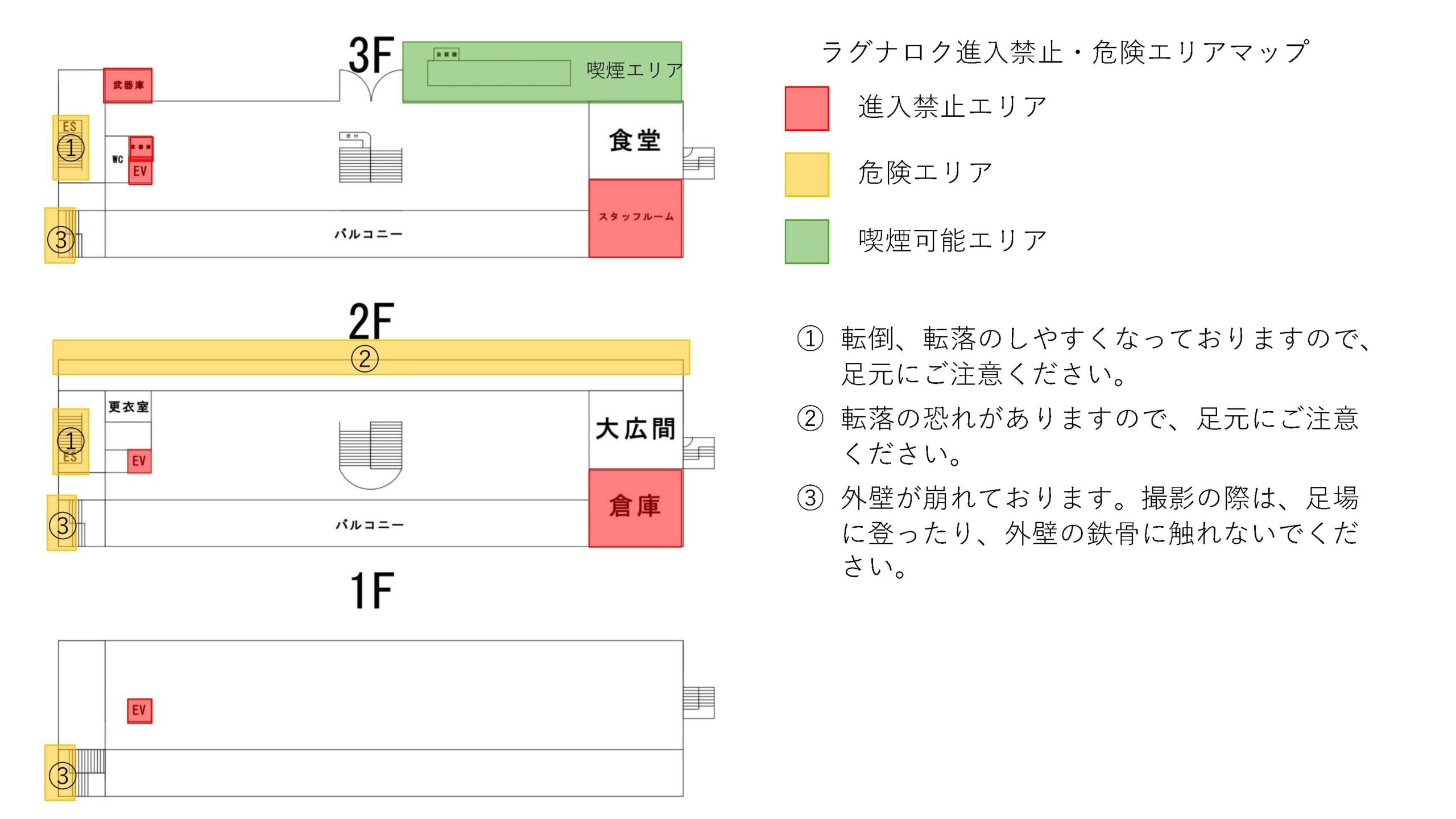Click the red EV box on 2F

click(x=139, y=461)
